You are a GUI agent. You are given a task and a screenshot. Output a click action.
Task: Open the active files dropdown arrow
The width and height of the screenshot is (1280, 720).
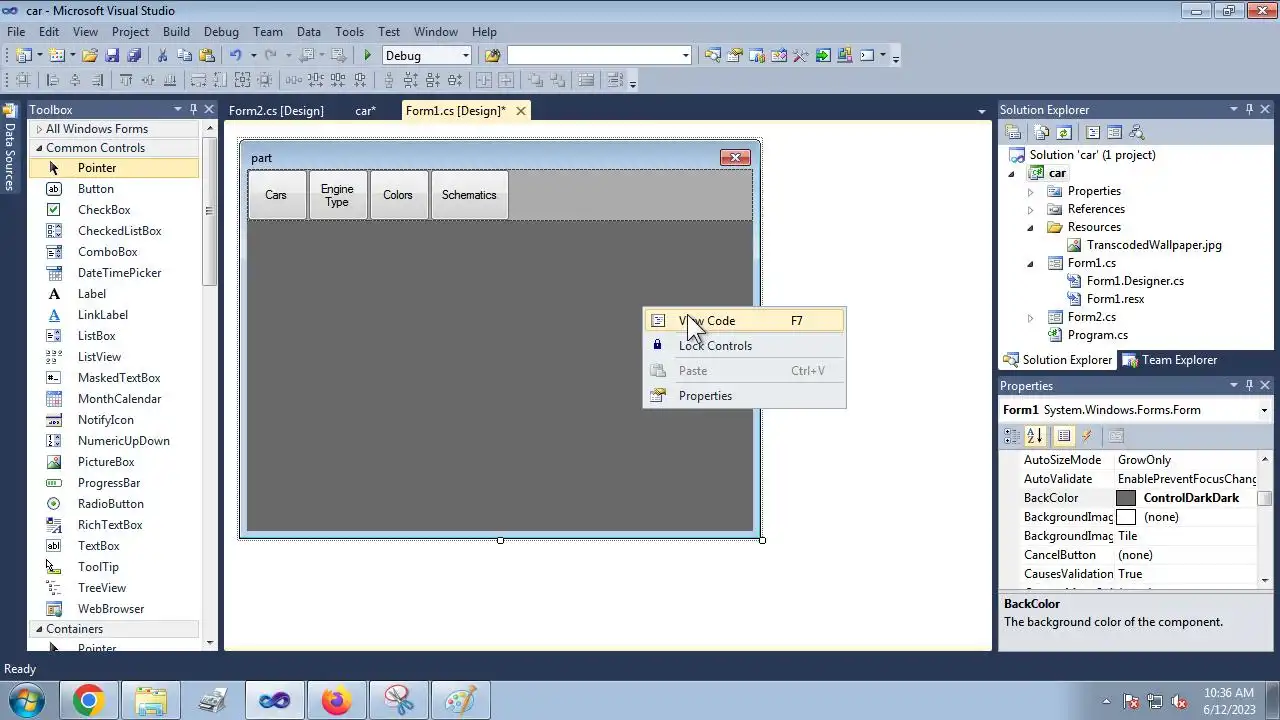(981, 111)
